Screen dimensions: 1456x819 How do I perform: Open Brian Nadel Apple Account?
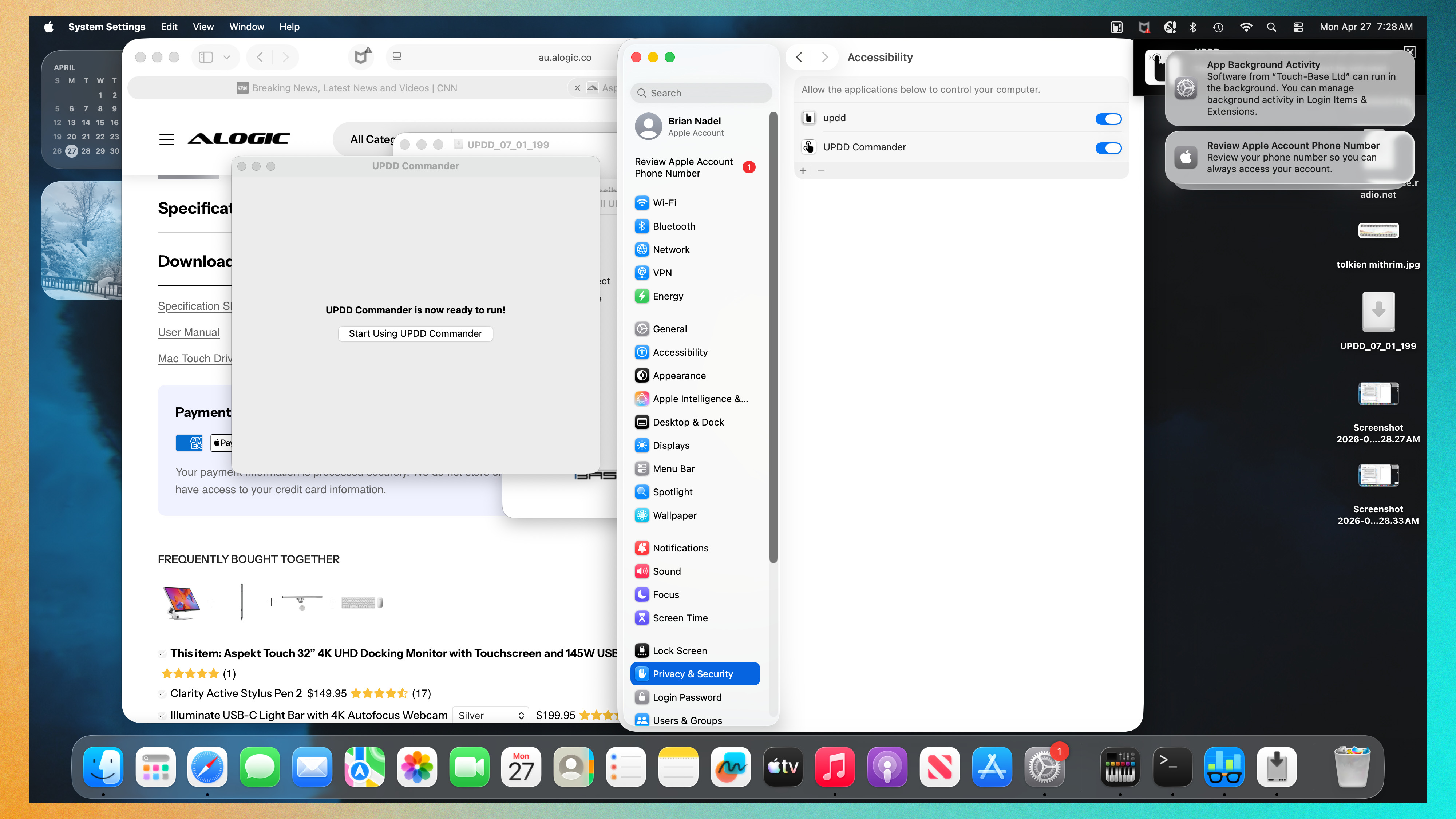[x=695, y=127]
